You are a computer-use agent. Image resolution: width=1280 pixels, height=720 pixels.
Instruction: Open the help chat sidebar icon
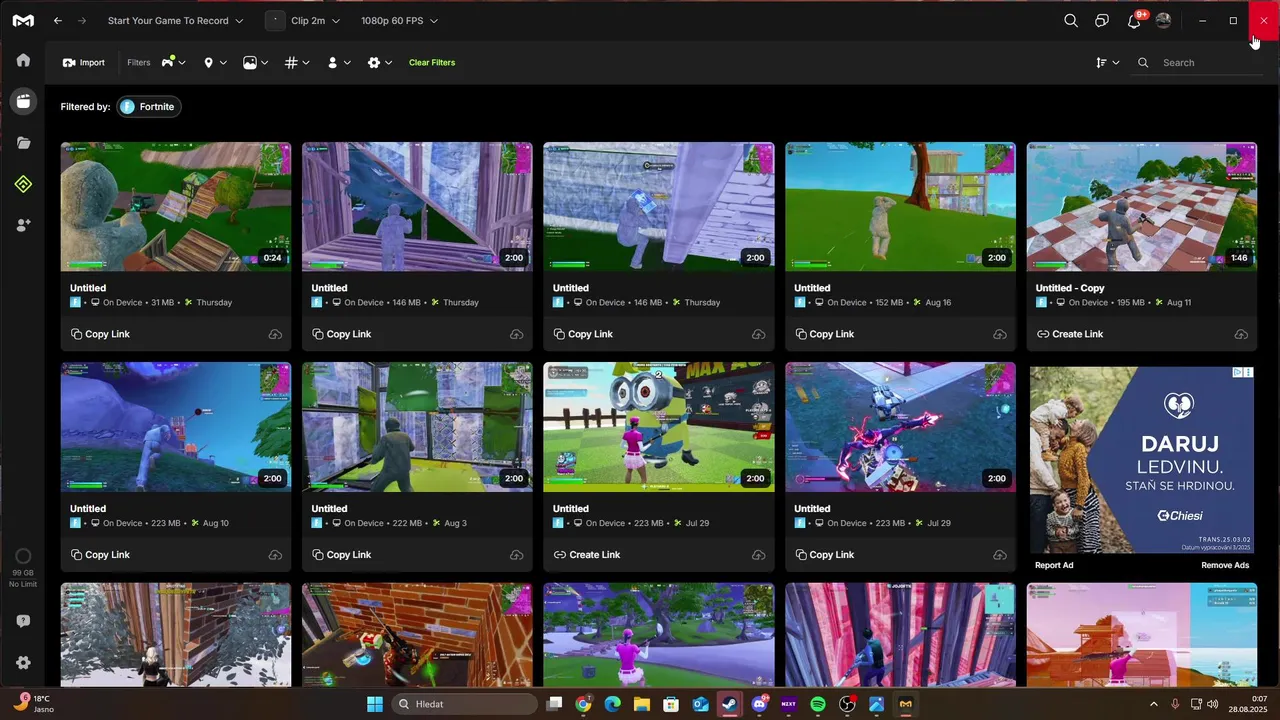(23, 621)
